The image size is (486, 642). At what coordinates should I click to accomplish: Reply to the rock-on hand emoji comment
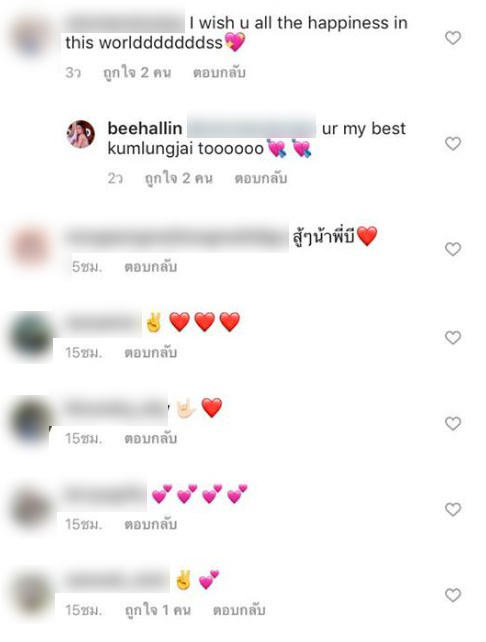[x=151, y=439]
